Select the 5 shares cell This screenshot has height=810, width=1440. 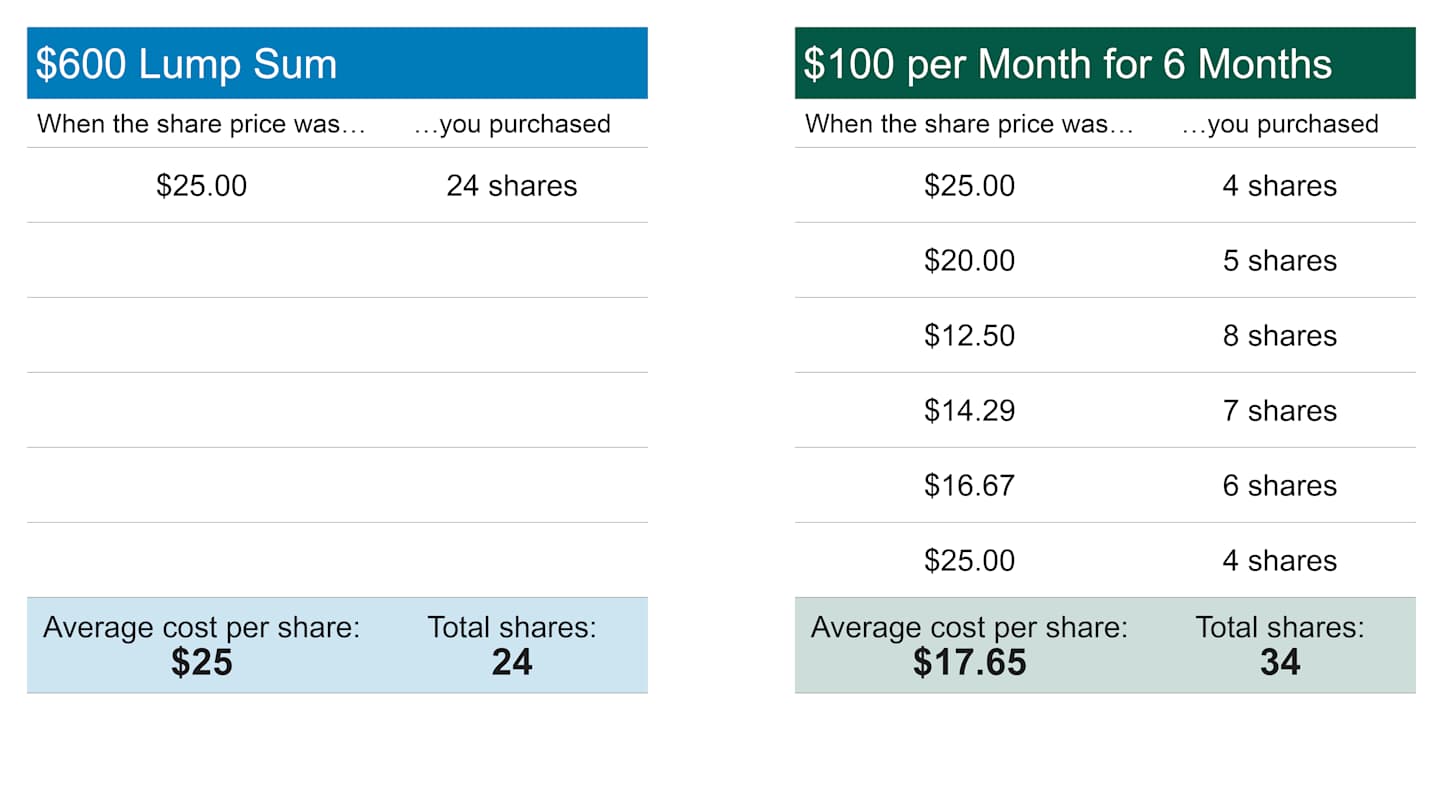click(1279, 261)
